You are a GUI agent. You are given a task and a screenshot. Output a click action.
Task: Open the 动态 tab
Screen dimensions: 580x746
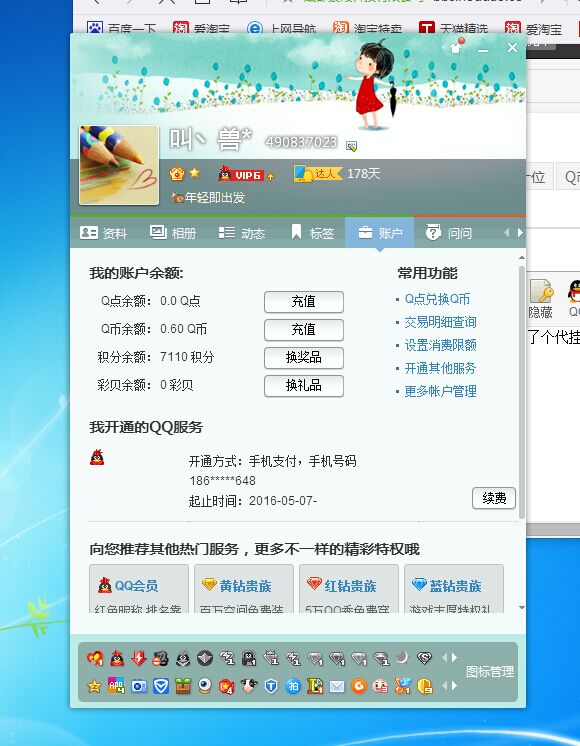tap(241, 233)
